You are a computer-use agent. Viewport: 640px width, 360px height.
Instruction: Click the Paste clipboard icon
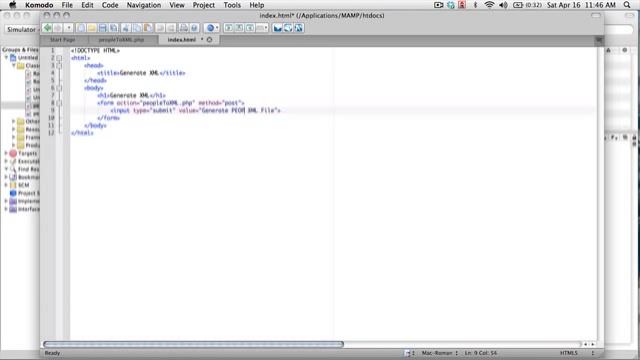pos(148,28)
